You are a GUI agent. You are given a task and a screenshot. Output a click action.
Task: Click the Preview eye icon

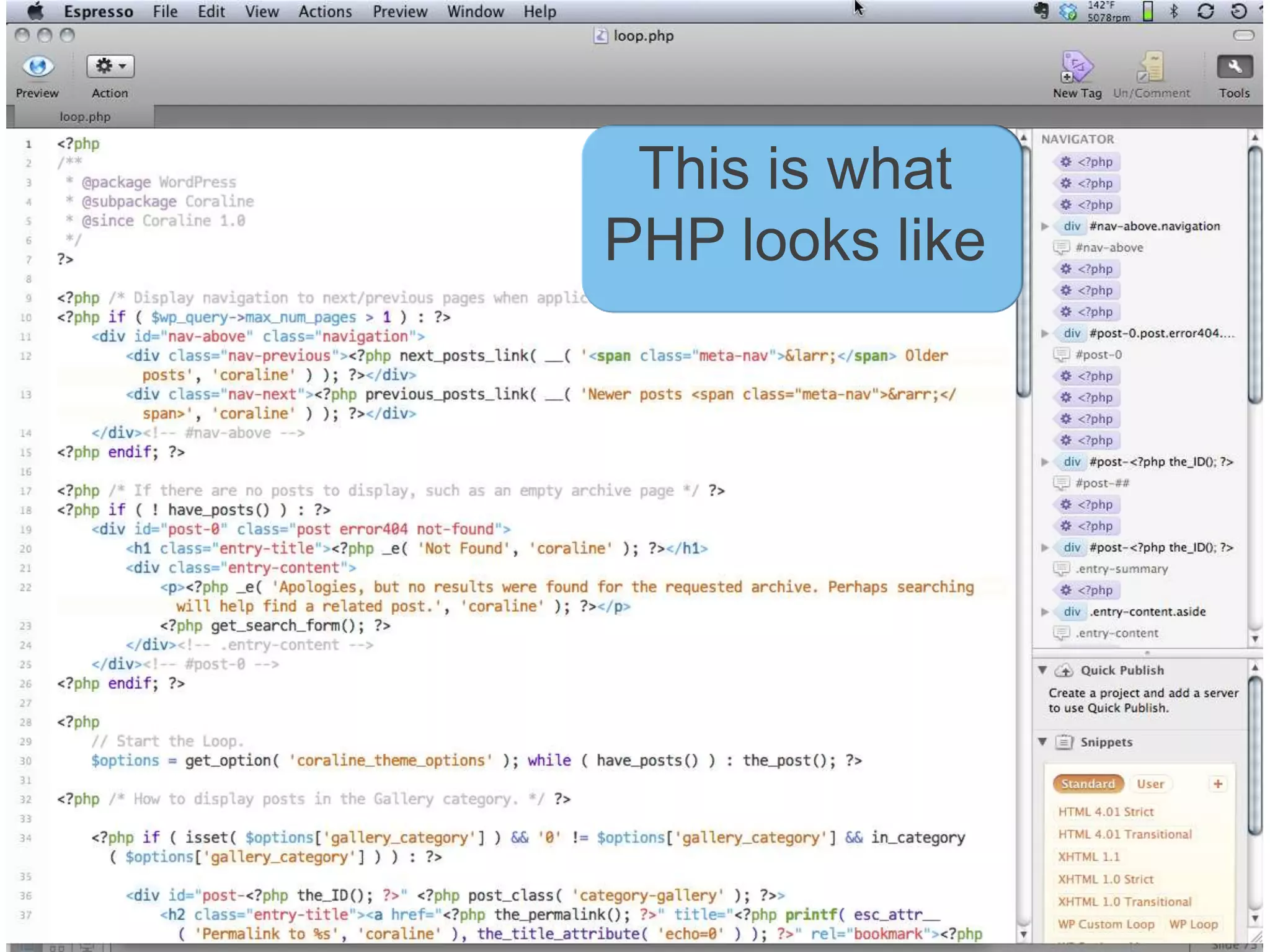click(x=37, y=67)
